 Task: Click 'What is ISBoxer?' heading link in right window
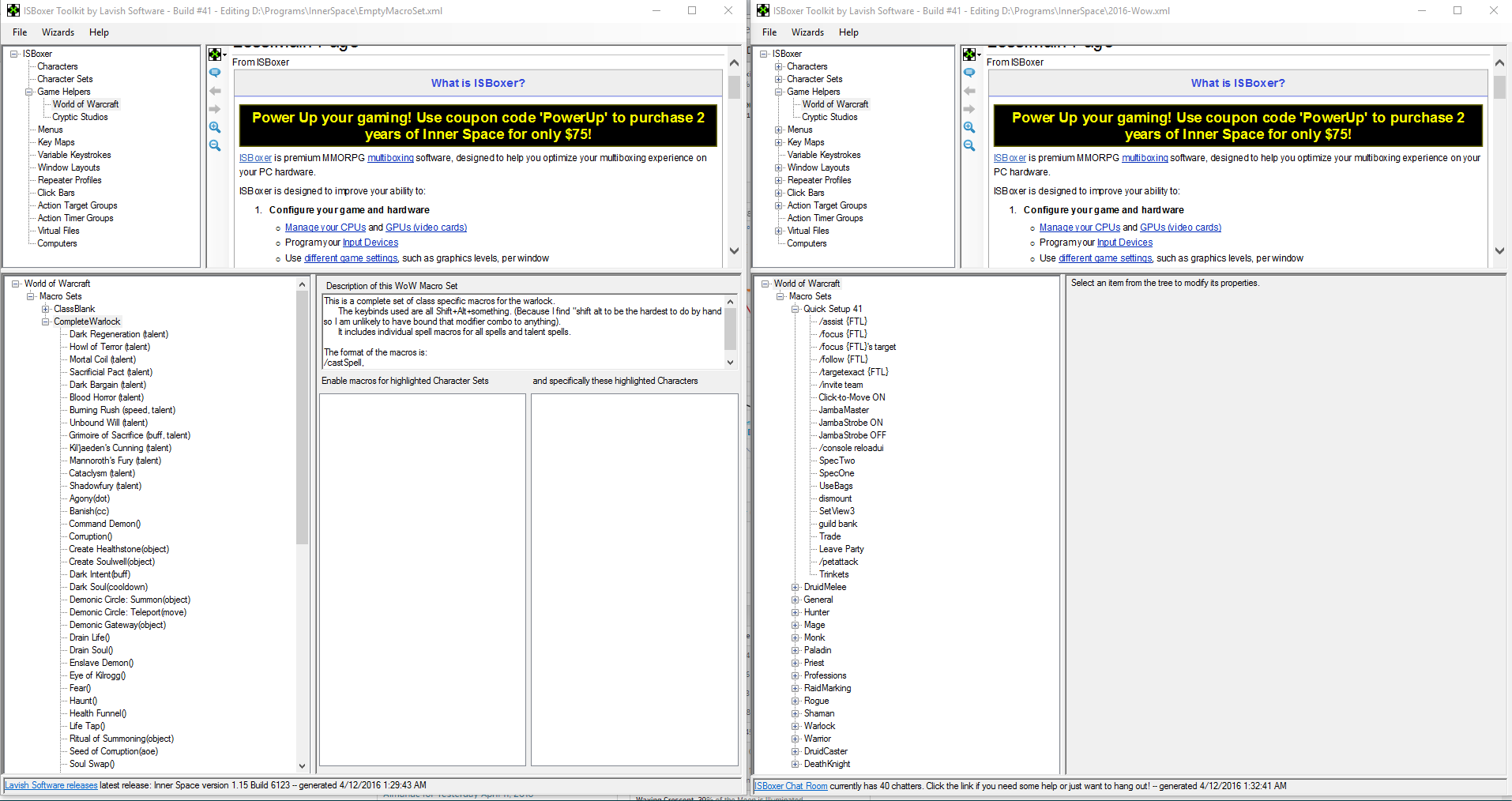[x=1238, y=83]
